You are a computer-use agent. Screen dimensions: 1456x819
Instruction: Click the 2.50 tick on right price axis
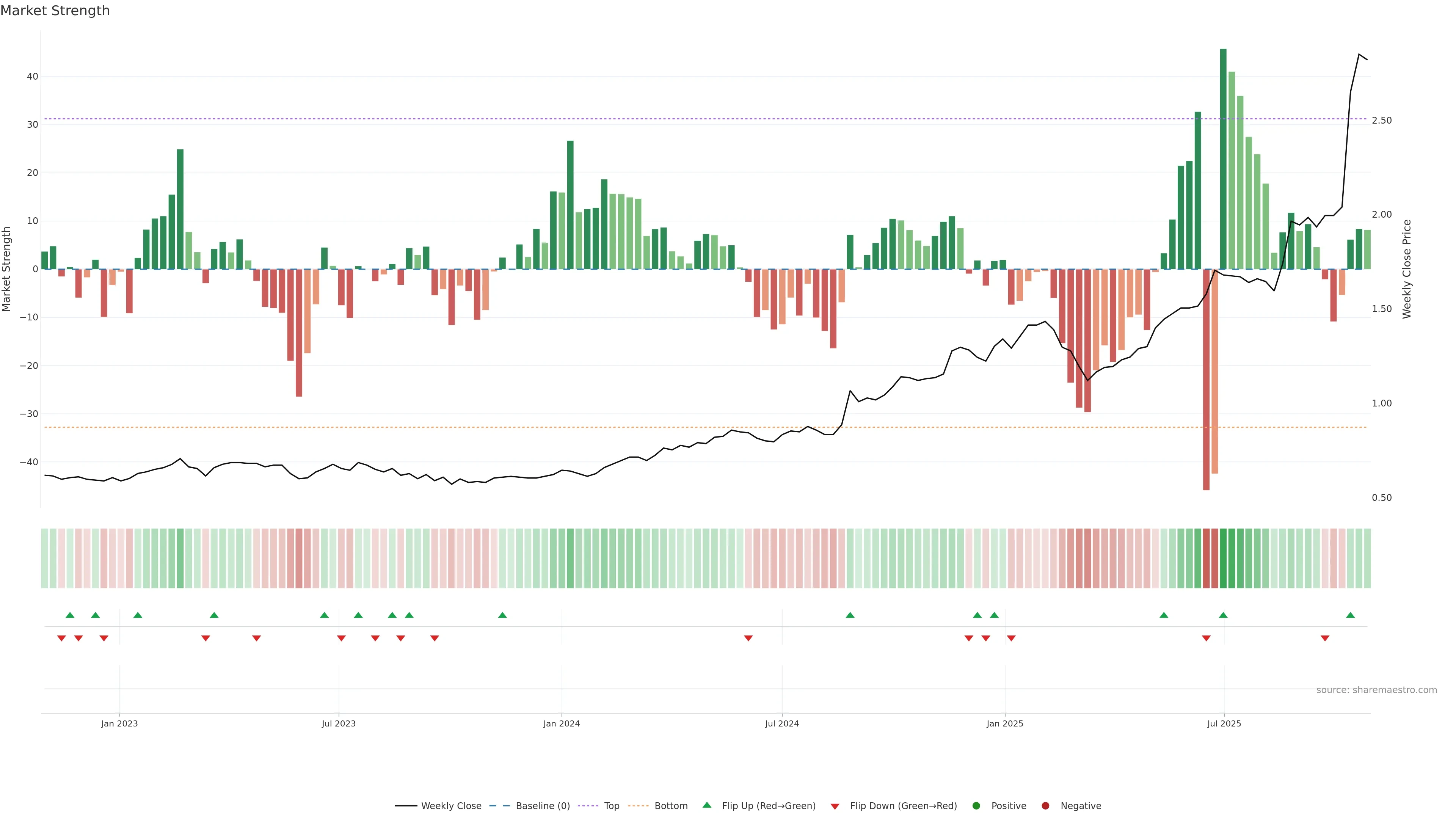click(x=1381, y=121)
